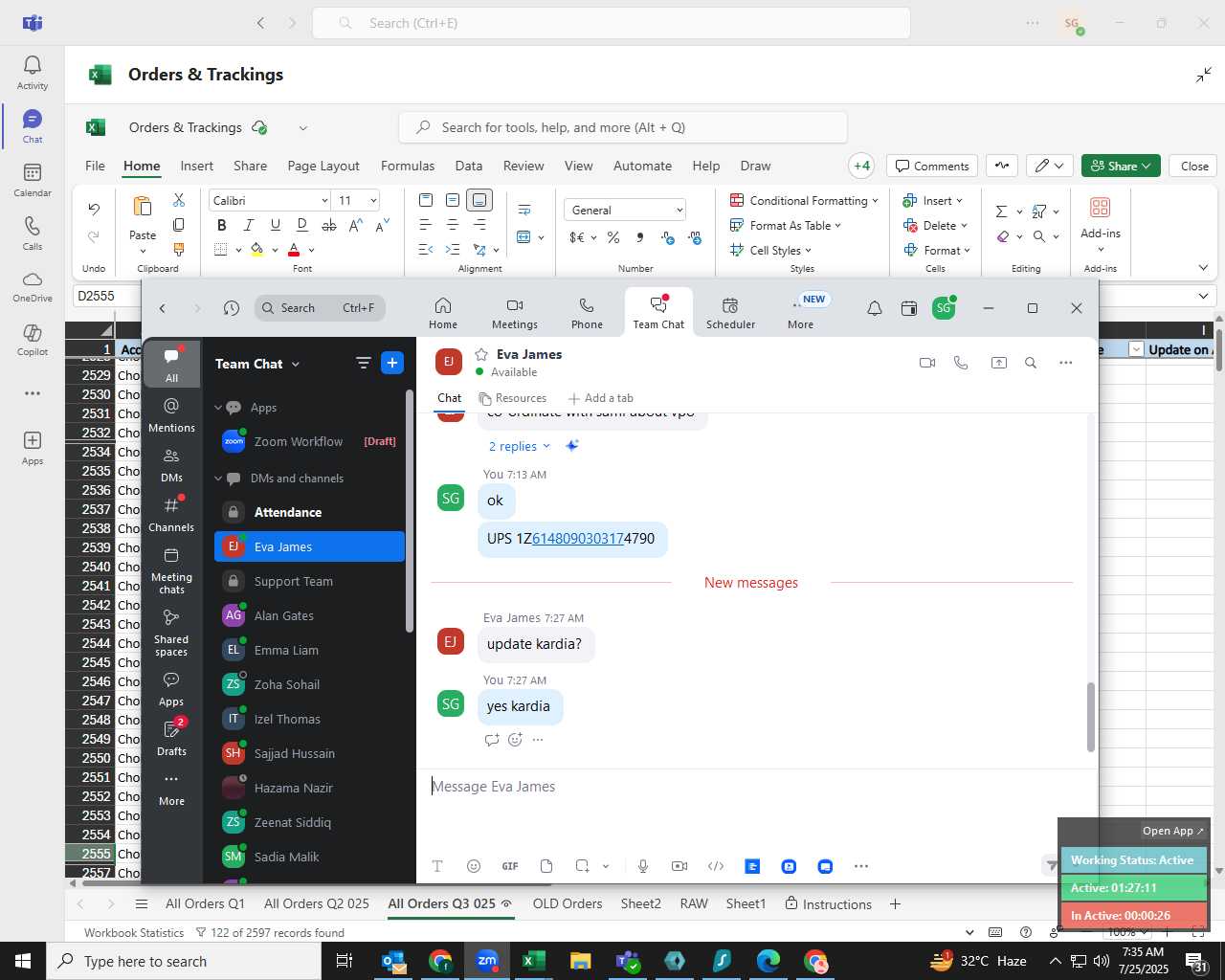The image size is (1225, 980).
Task: Toggle Double Underline in Excel ribbon
Action: pos(302,225)
